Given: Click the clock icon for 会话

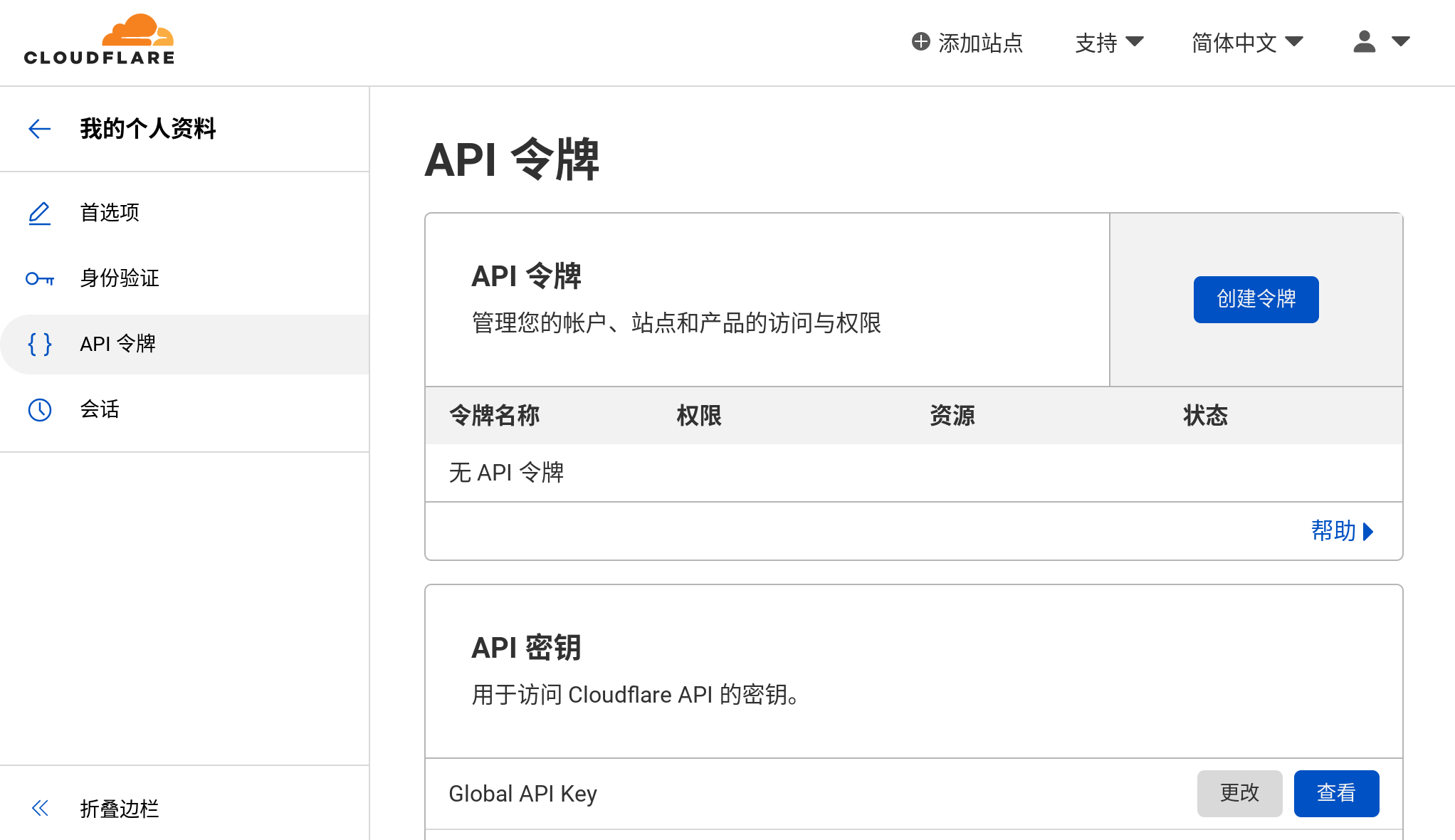Looking at the screenshot, I should (40, 409).
